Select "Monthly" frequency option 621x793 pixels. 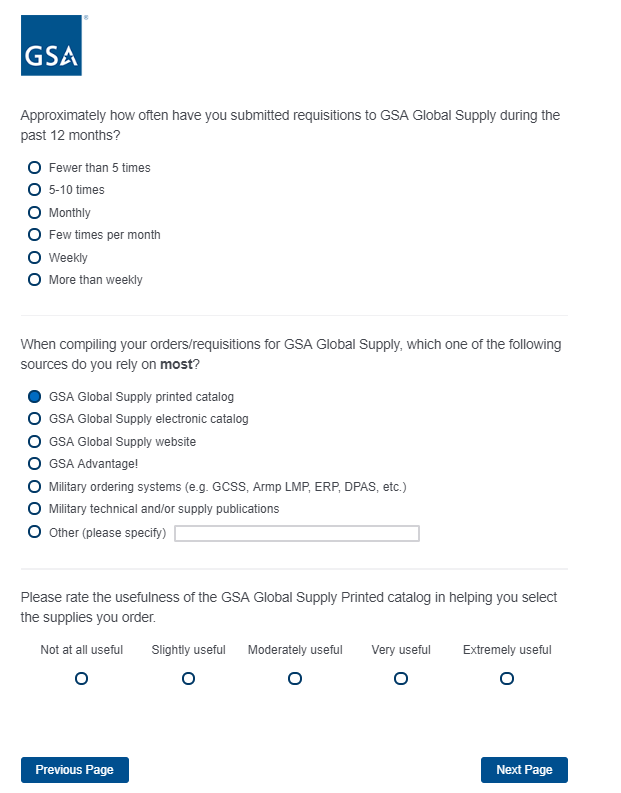pos(35,213)
